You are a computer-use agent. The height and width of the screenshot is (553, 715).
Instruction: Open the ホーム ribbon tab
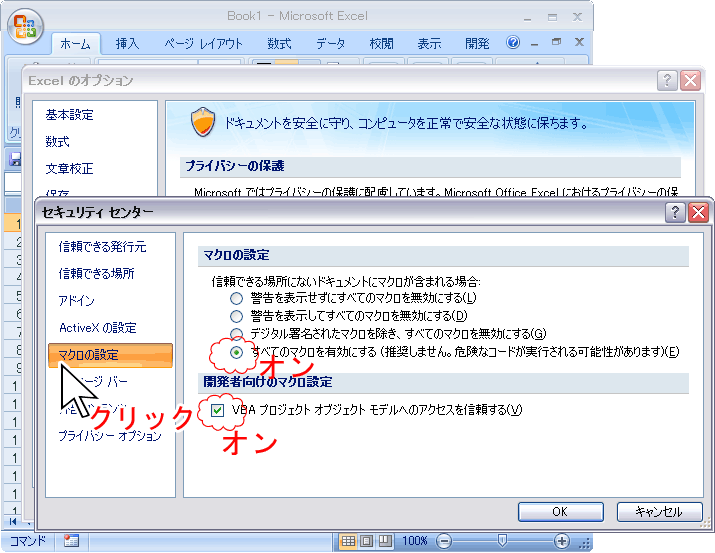click(75, 44)
